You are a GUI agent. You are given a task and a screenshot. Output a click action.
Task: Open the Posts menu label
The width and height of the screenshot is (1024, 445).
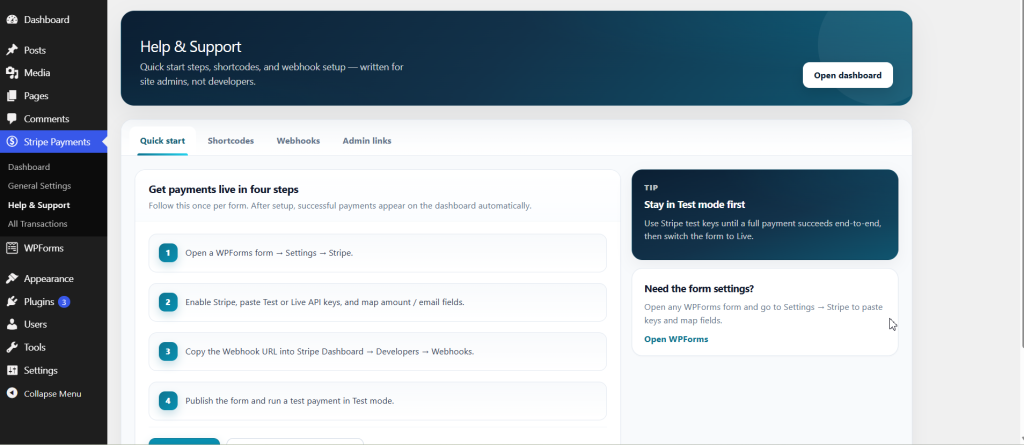click(35, 50)
